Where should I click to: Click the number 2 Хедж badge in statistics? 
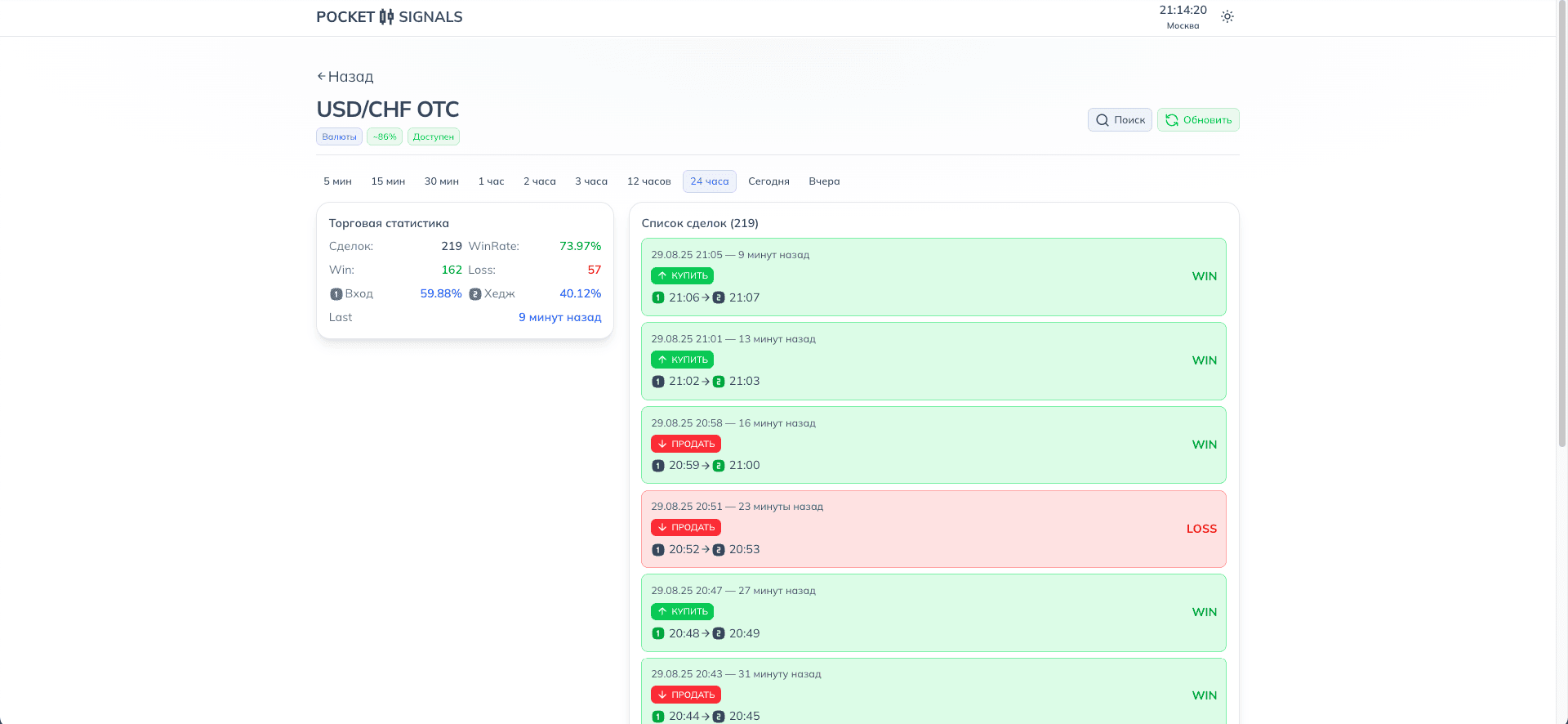[474, 294]
